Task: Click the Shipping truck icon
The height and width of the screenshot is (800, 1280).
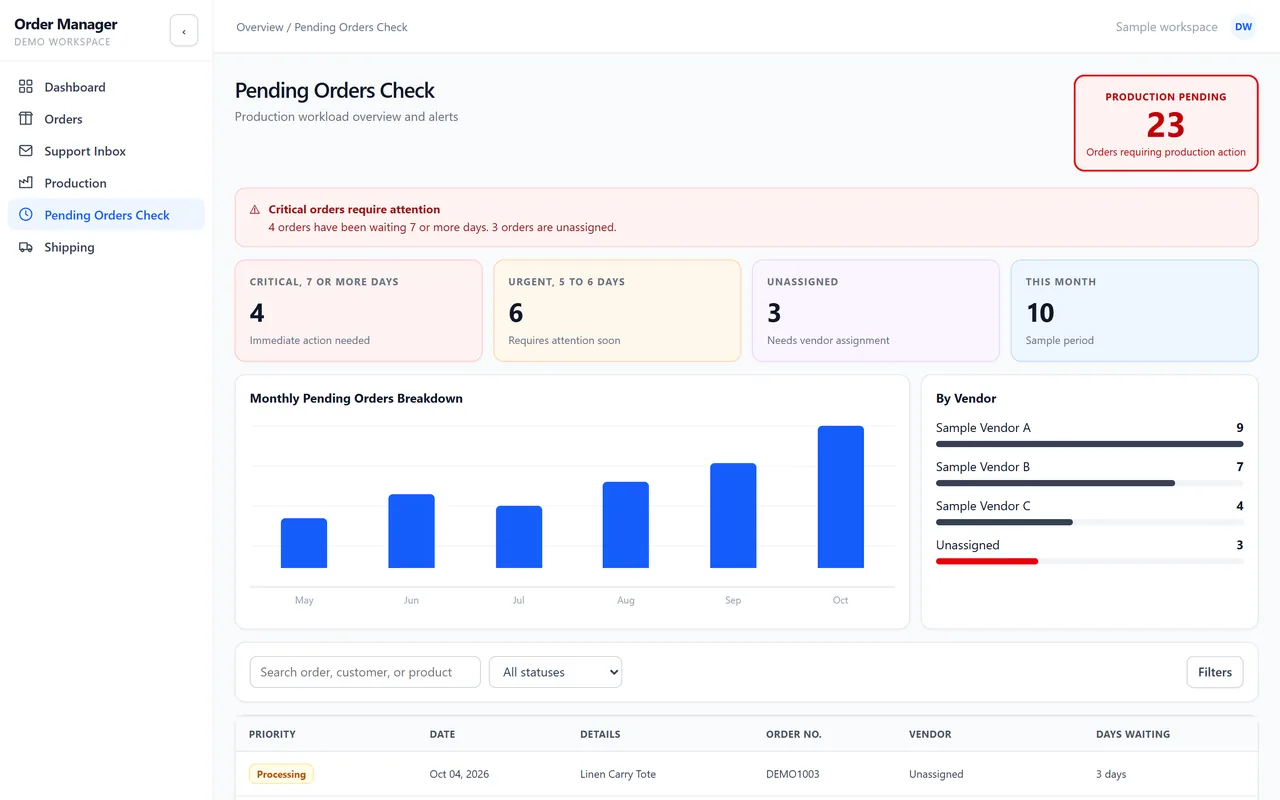Action: click(x=26, y=247)
